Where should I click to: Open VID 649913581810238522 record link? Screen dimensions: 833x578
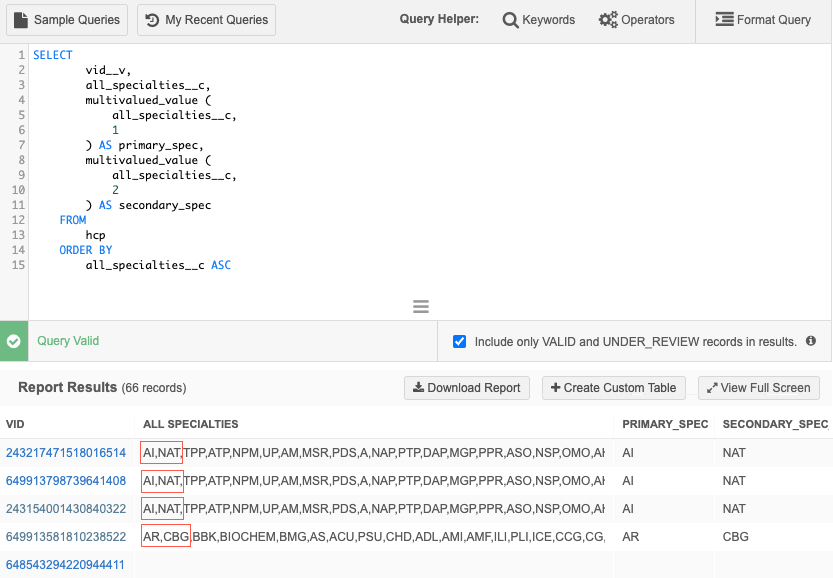point(66,537)
